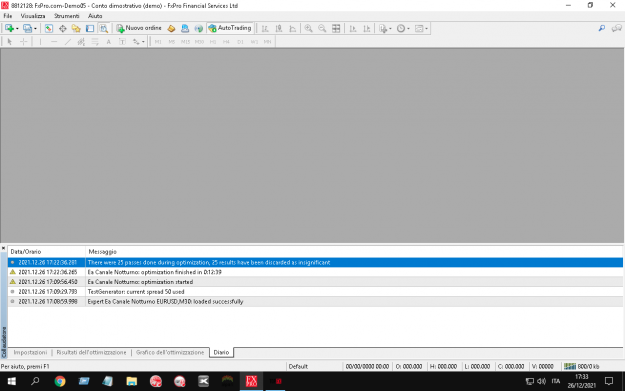Toggle the Strategy Tester icon
Image resolution: width=625 pixels, height=391 pixels.
pos(104,28)
